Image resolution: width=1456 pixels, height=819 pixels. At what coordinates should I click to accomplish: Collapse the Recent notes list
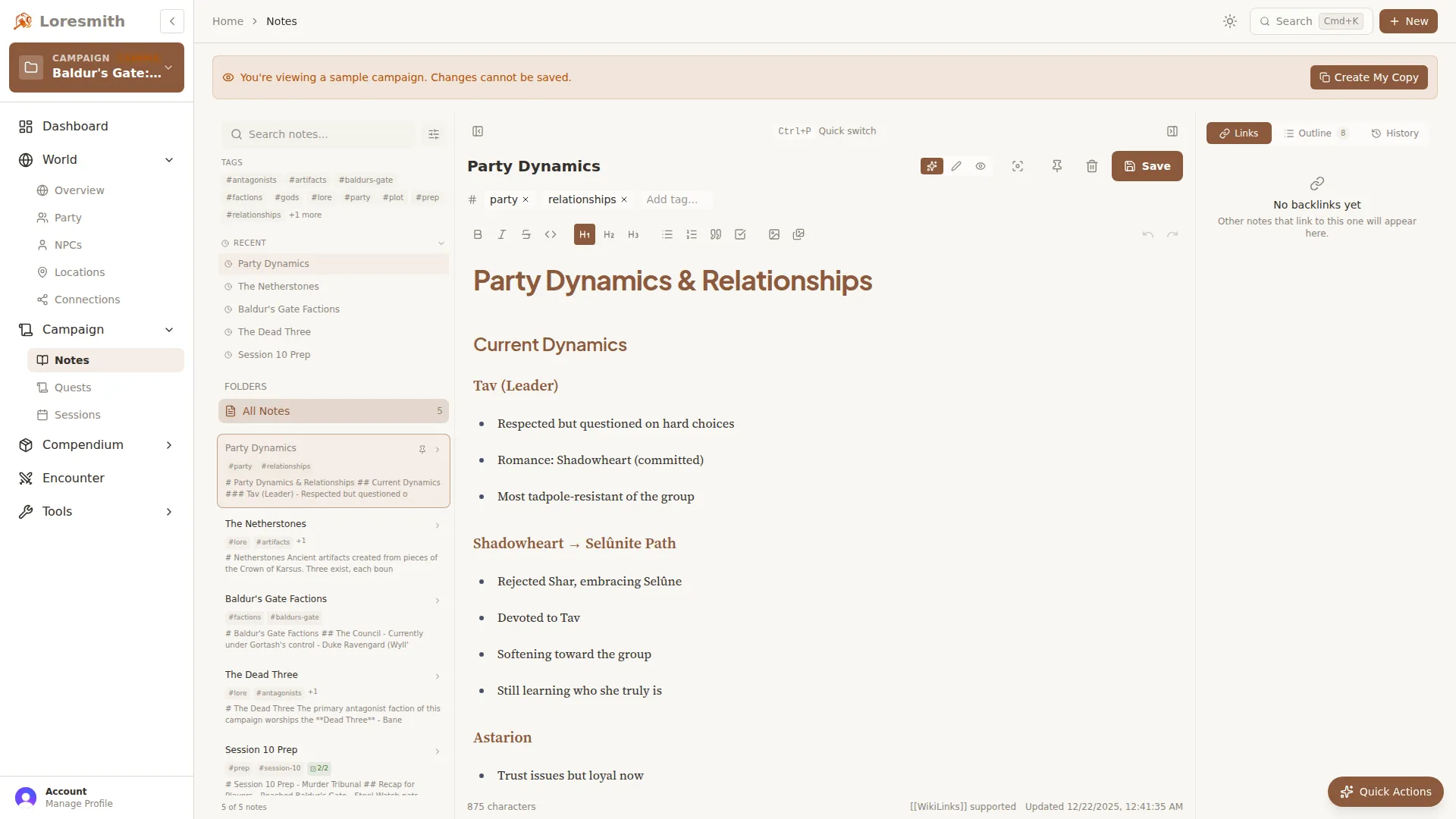(441, 243)
